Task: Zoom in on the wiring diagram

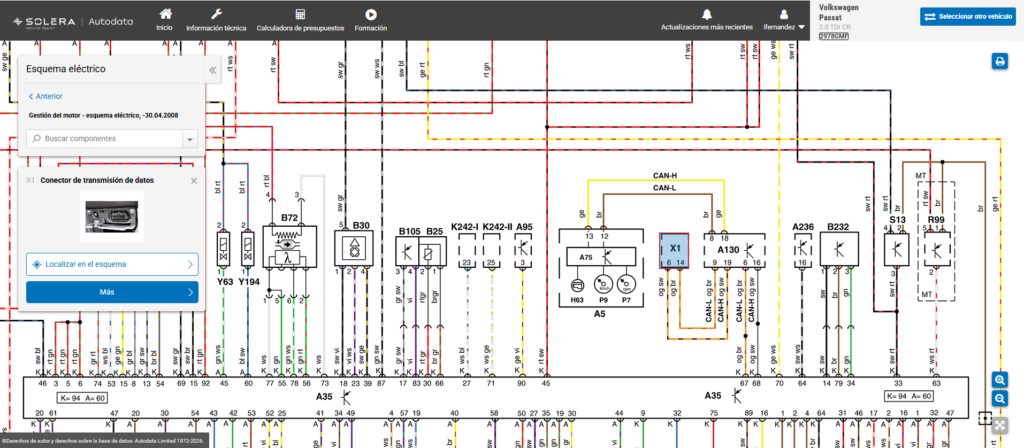Action: point(999,379)
